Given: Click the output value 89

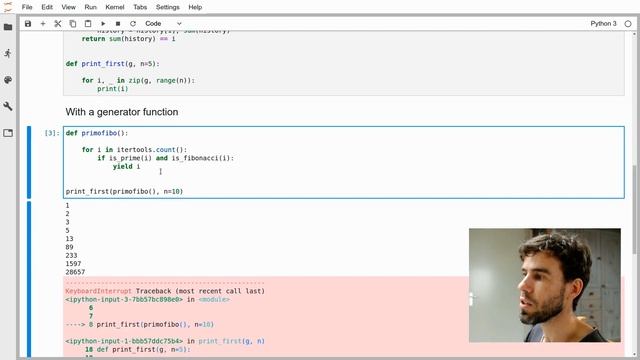Looking at the screenshot, I should [x=69, y=247].
